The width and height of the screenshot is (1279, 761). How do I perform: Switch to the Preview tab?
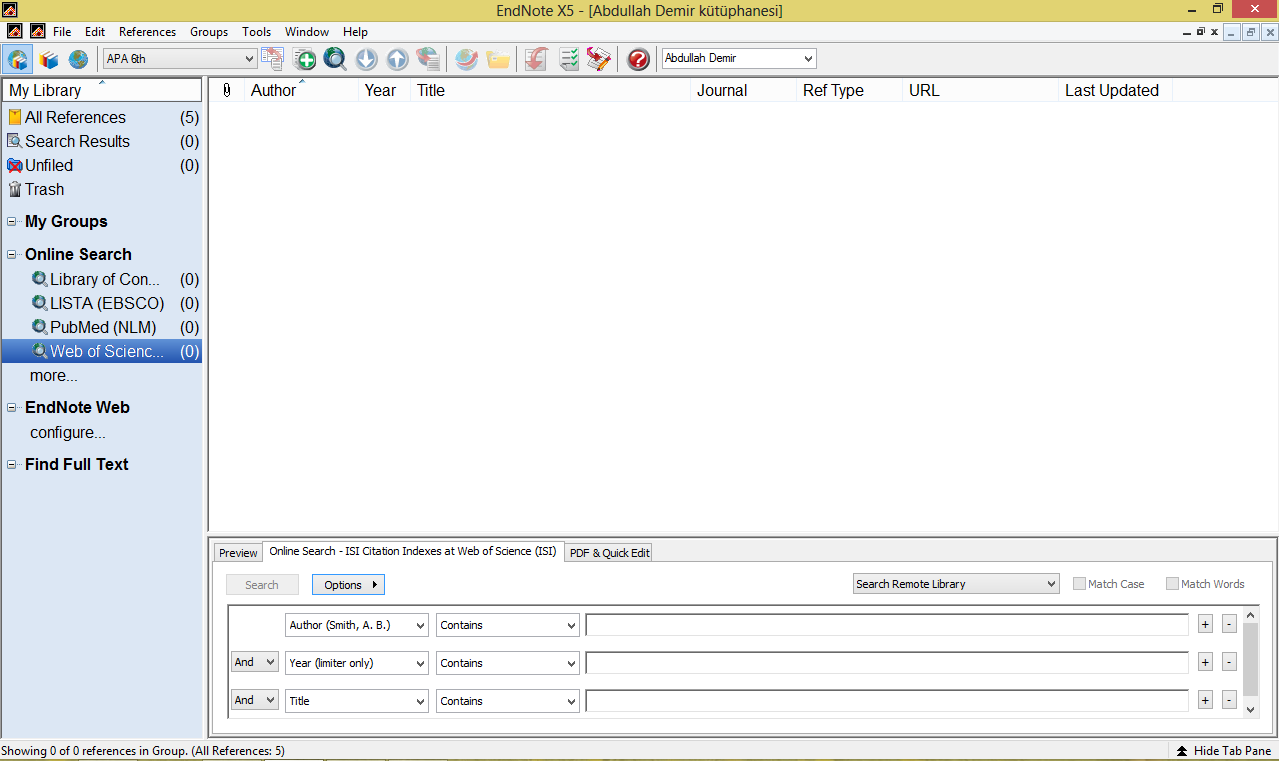coord(238,553)
